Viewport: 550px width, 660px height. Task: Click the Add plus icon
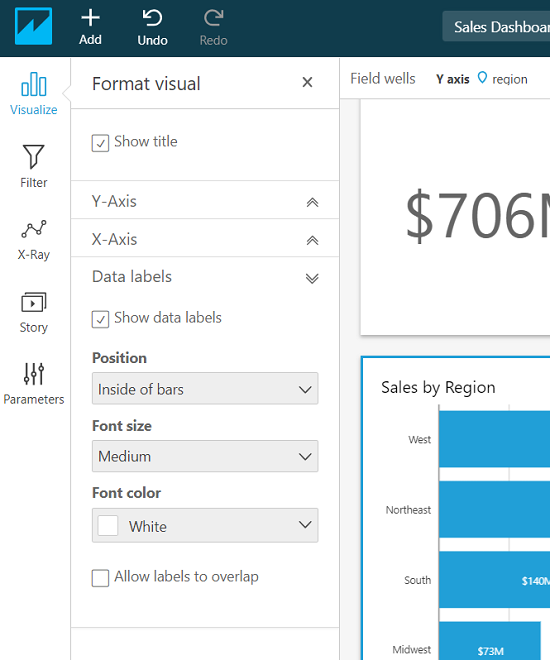(90, 18)
